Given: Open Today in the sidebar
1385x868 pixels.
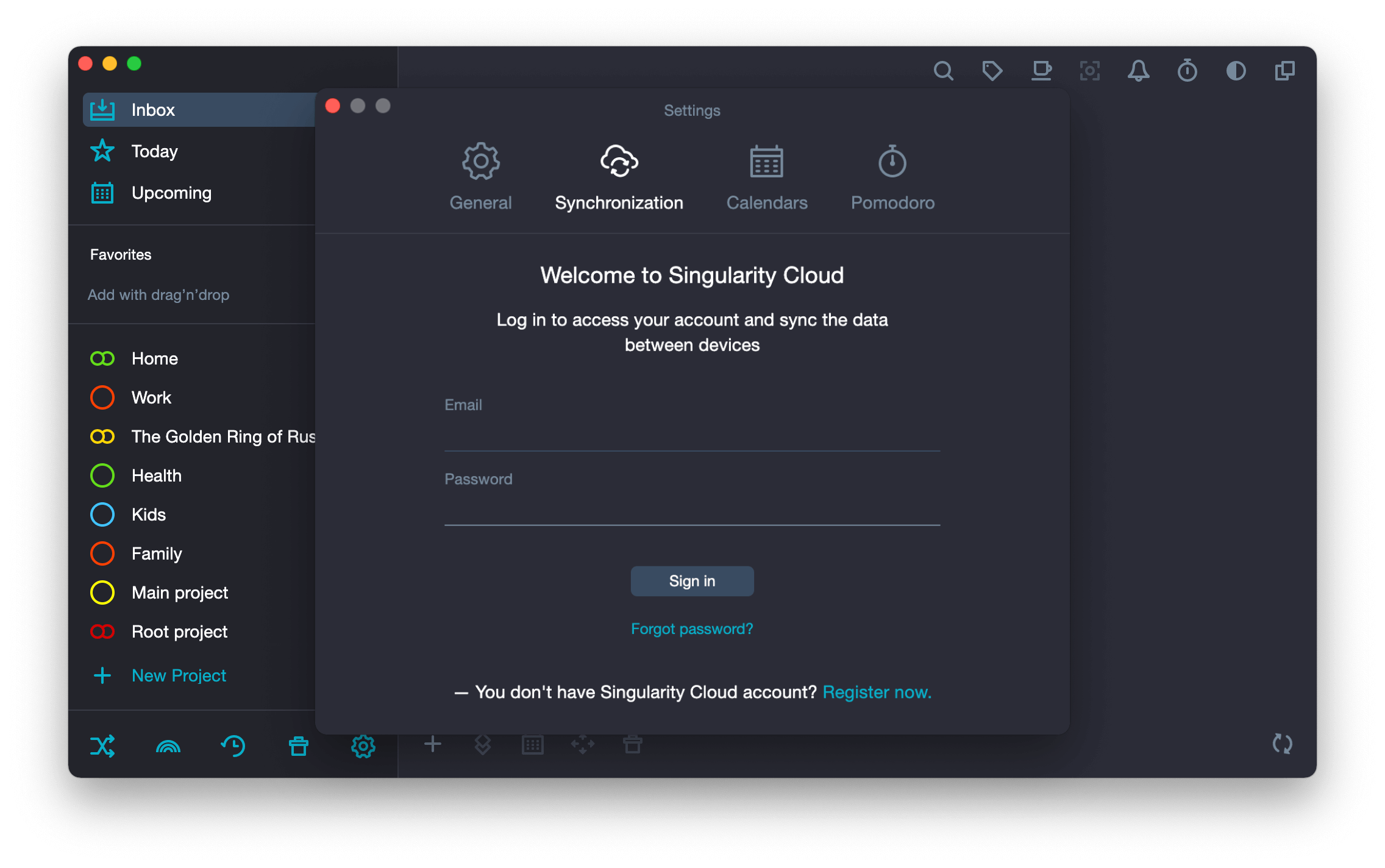Looking at the screenshot, I should (x=199, y=151).
